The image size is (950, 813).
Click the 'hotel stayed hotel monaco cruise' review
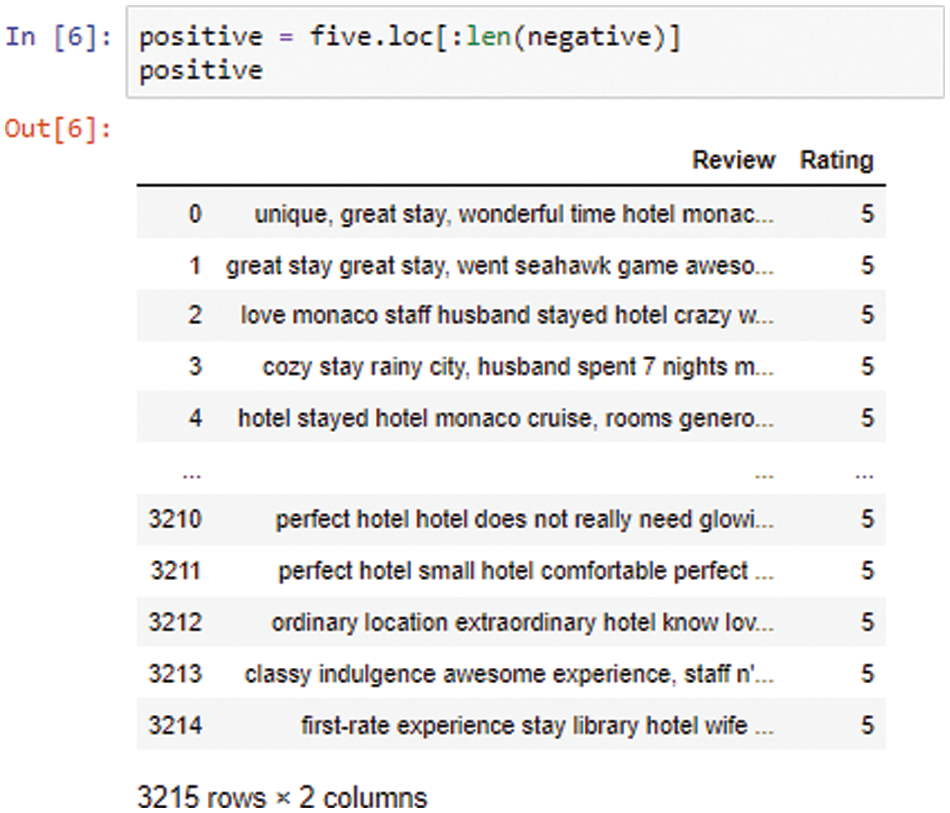[x=506, y=418]
